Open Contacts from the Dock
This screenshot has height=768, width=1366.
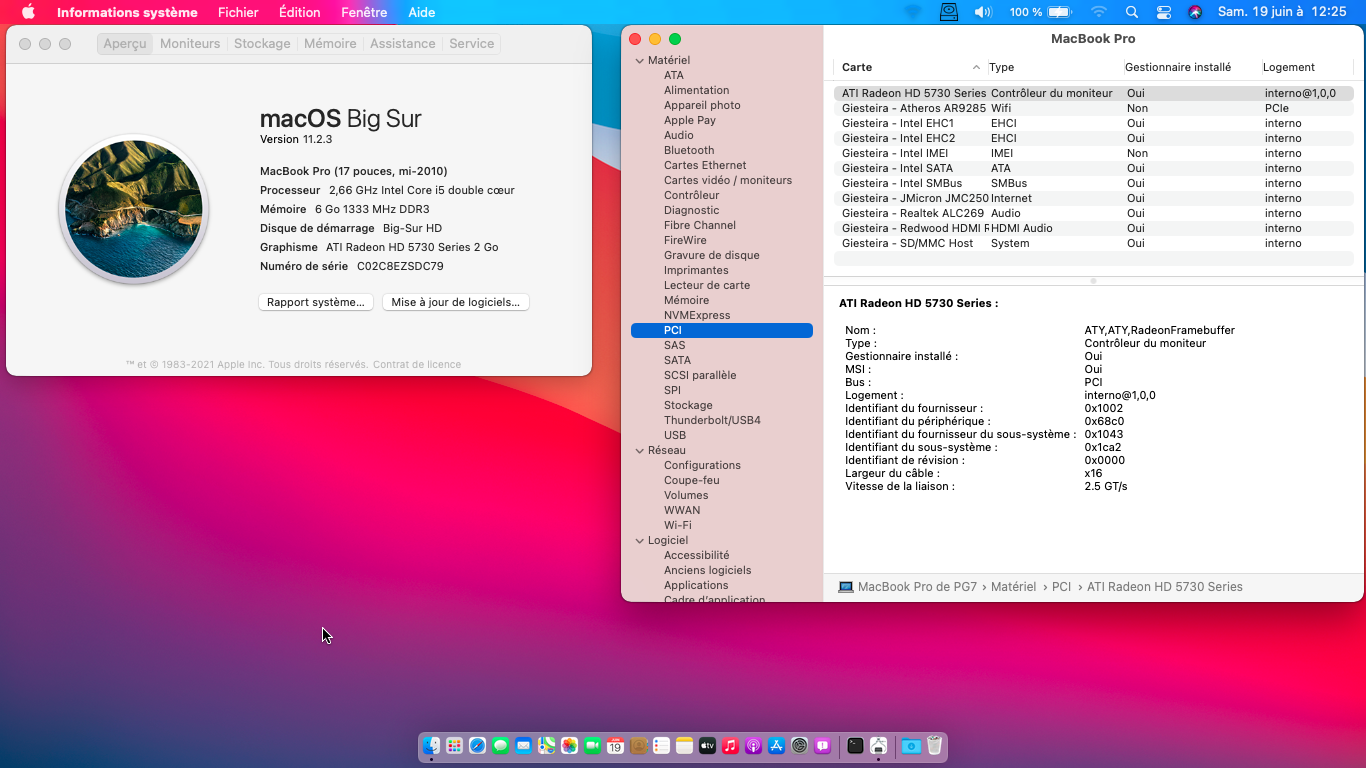click(638, 745)
